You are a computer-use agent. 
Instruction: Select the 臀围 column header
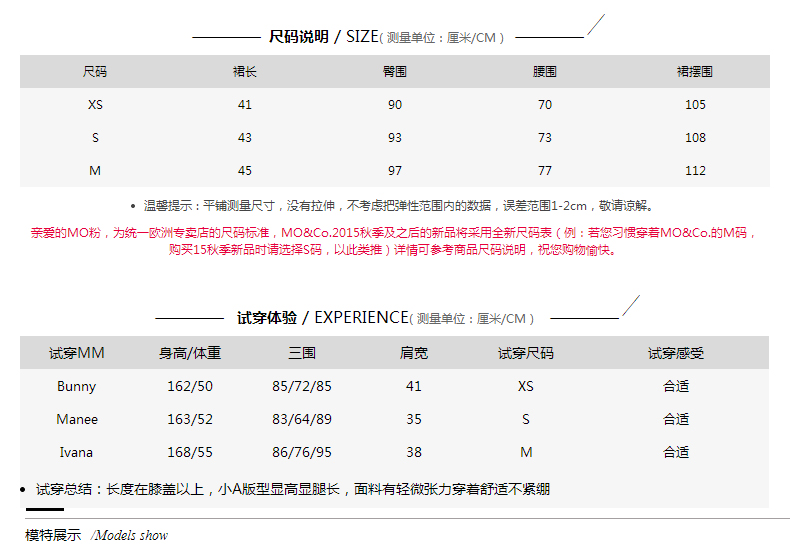pos(395,72)
